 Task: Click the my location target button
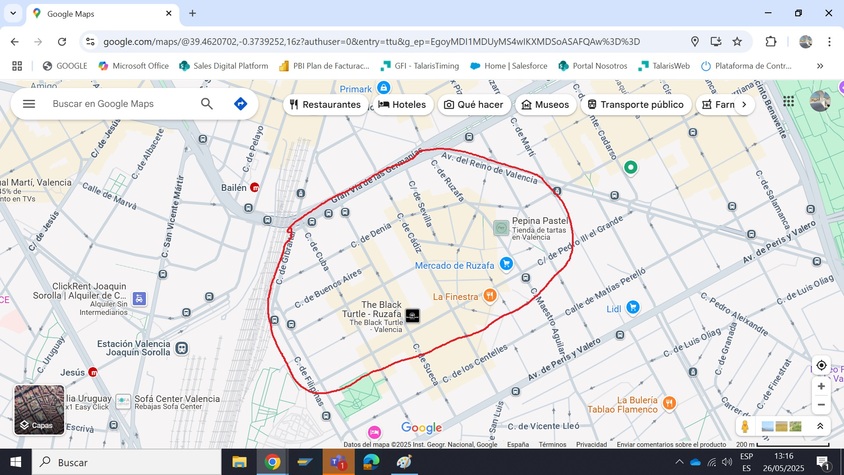tap(821, 365)
